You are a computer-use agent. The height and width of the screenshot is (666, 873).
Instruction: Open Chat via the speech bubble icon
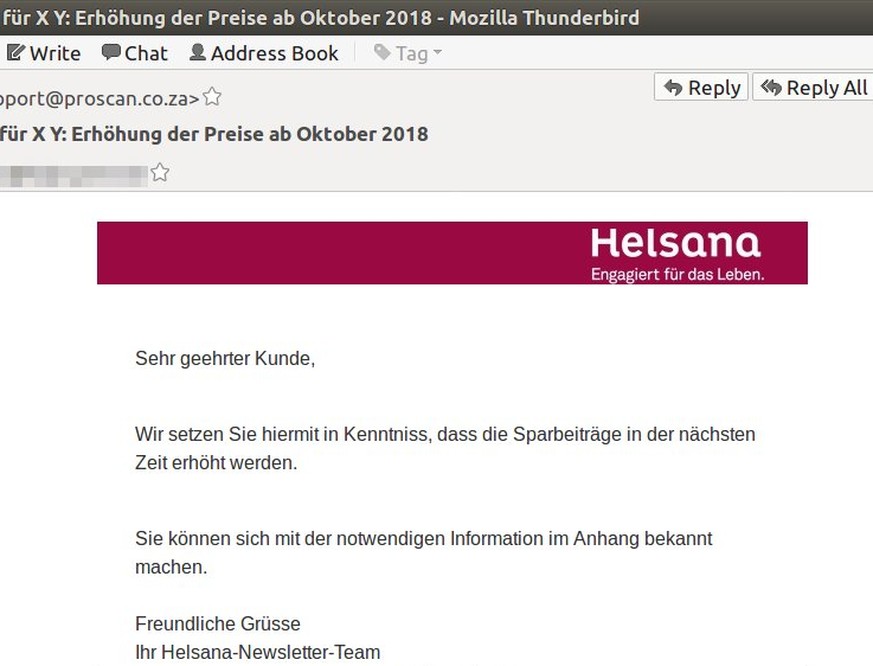111,53
